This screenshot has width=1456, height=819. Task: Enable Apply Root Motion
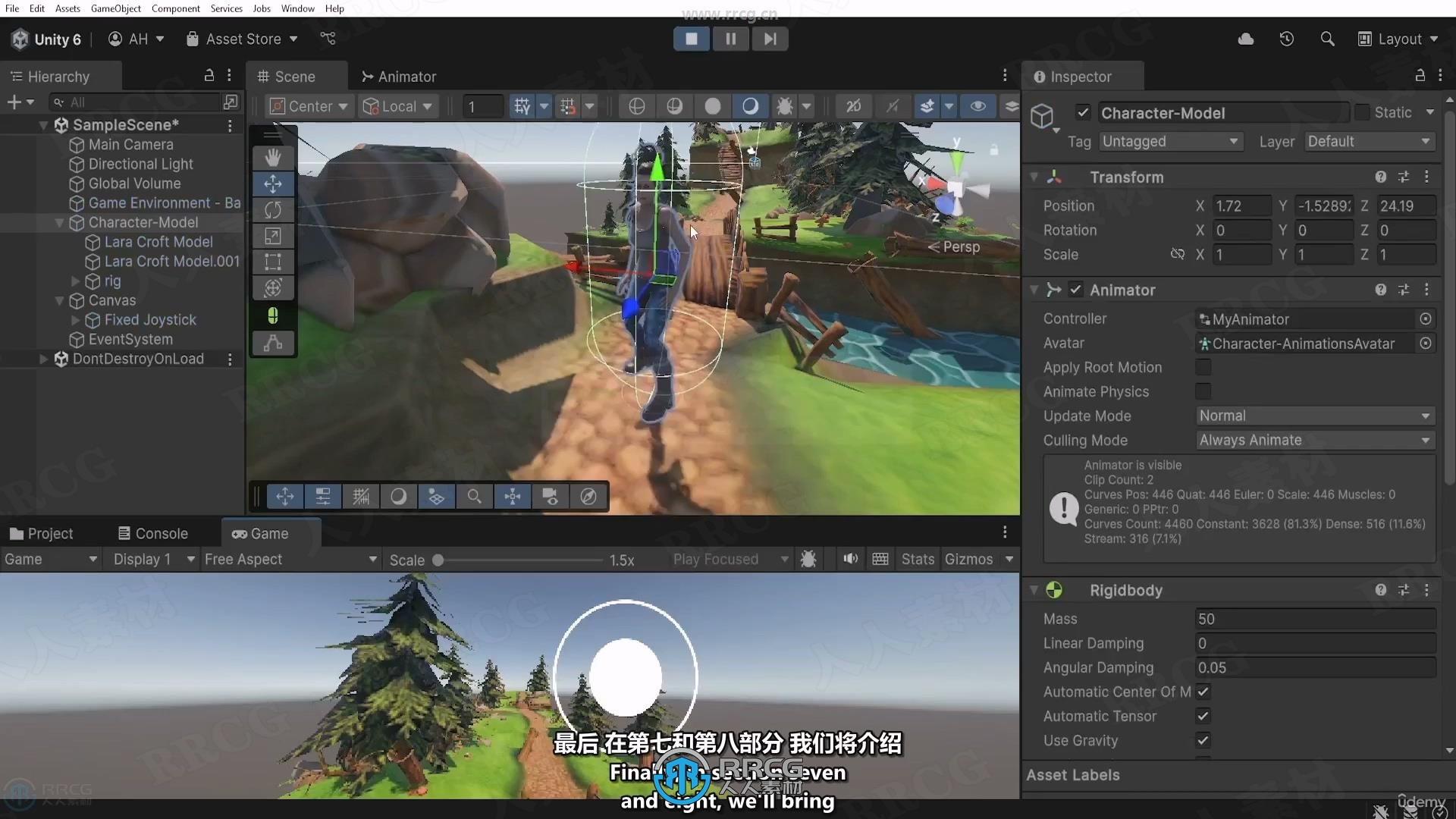coord(1203,367)
